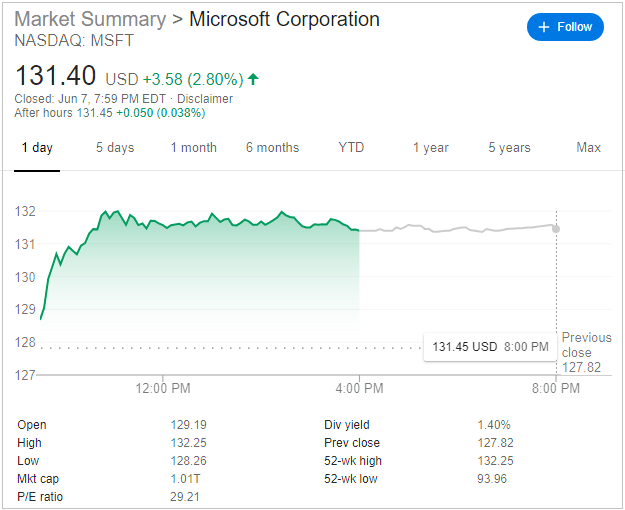Click the plus icon in Follow button
625x510 pixels.
click(544, 27)
